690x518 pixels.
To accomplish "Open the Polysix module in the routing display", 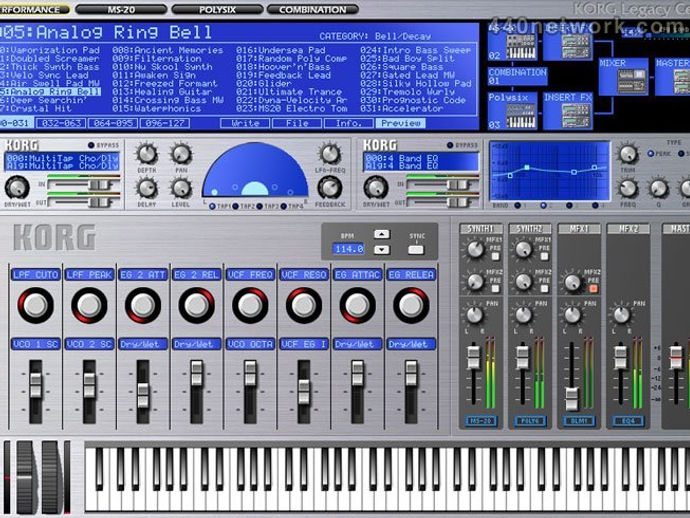I will [x=513, y=111].
